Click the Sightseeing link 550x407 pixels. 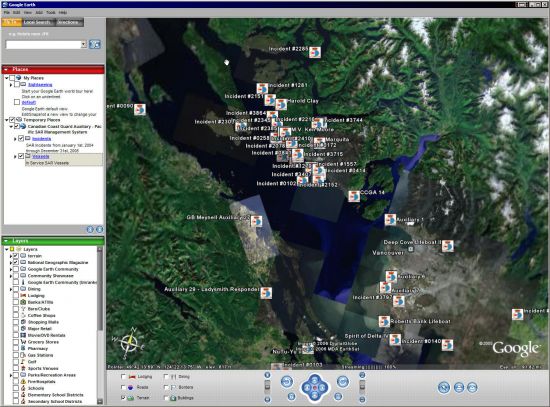pos(40,85)
